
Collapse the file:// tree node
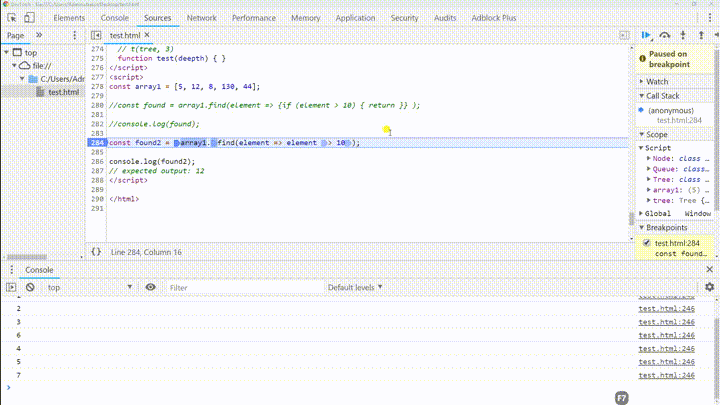14,66
